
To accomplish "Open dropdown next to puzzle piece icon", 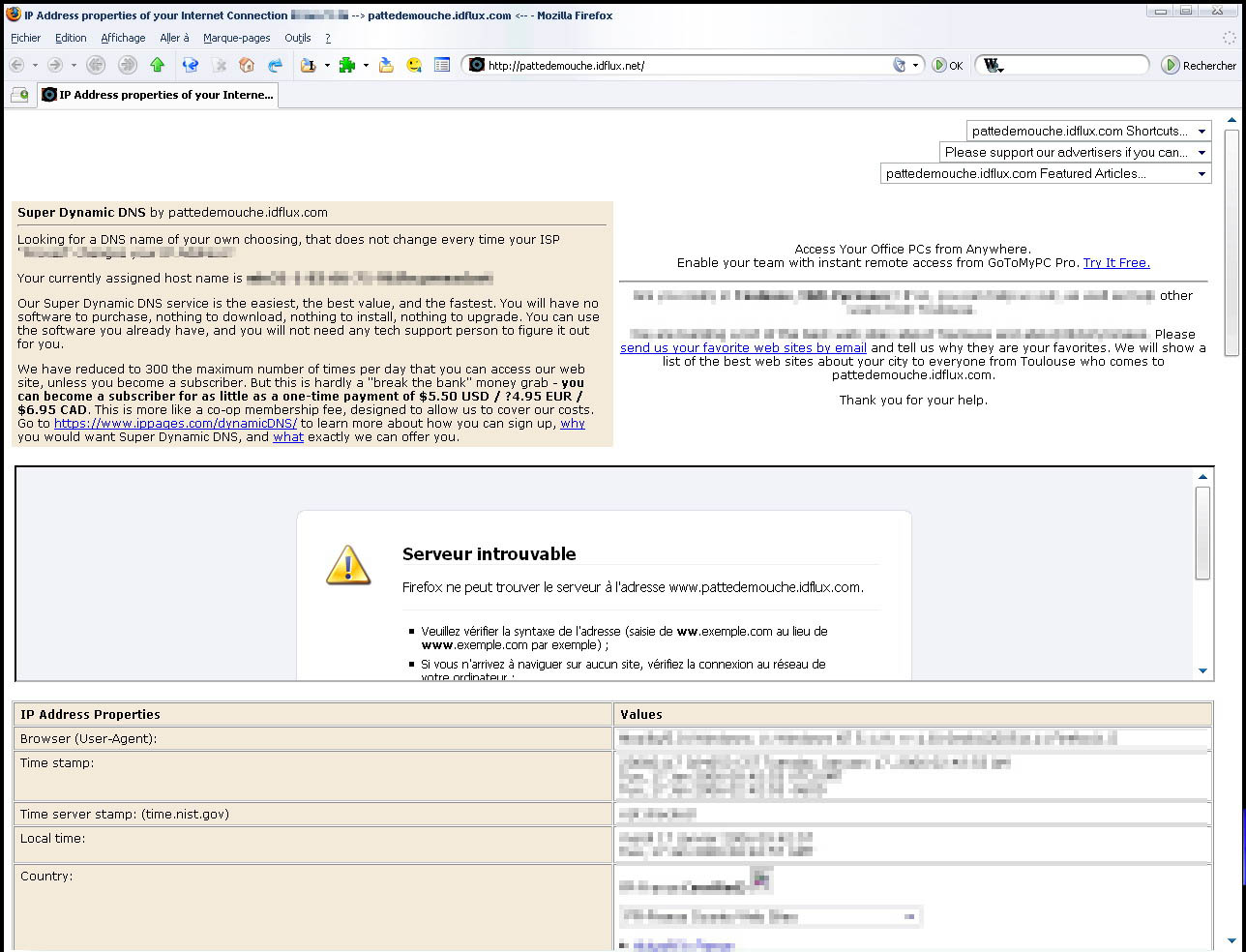I will coord(366,66).
